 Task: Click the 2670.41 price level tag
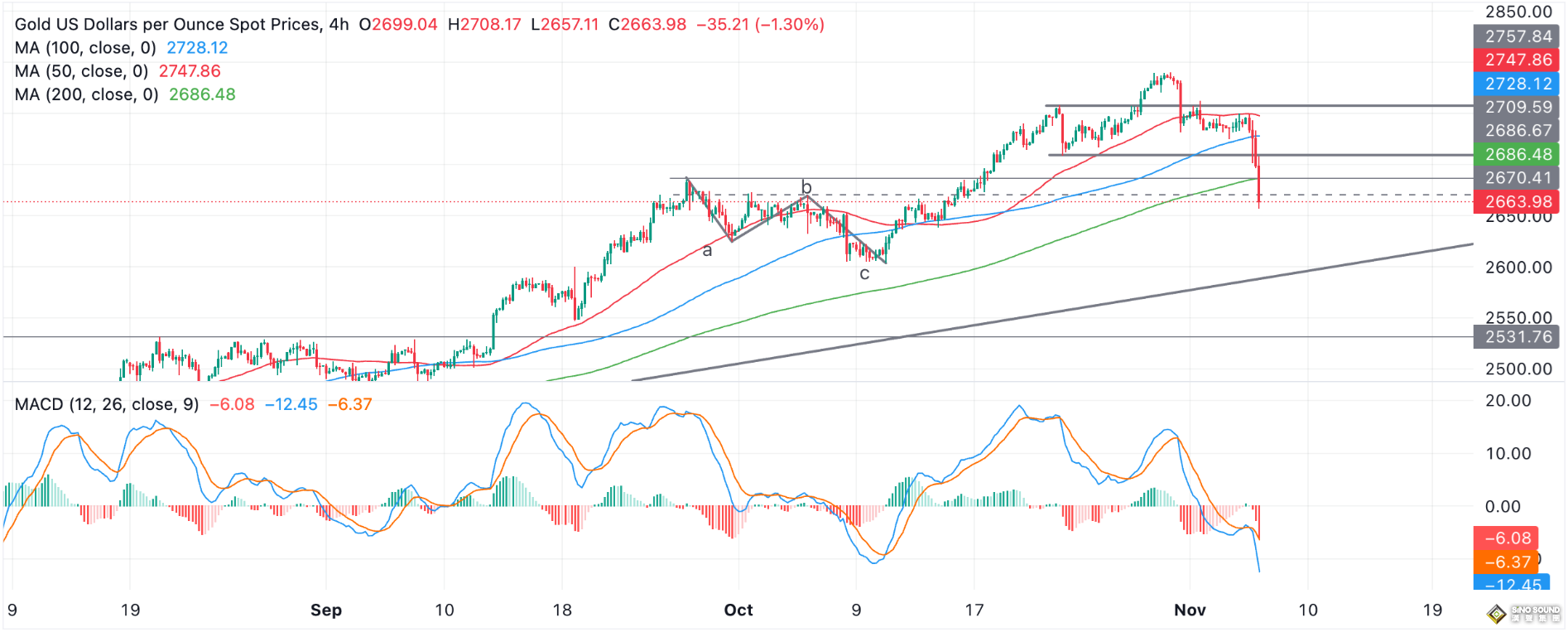point(1517,177)
